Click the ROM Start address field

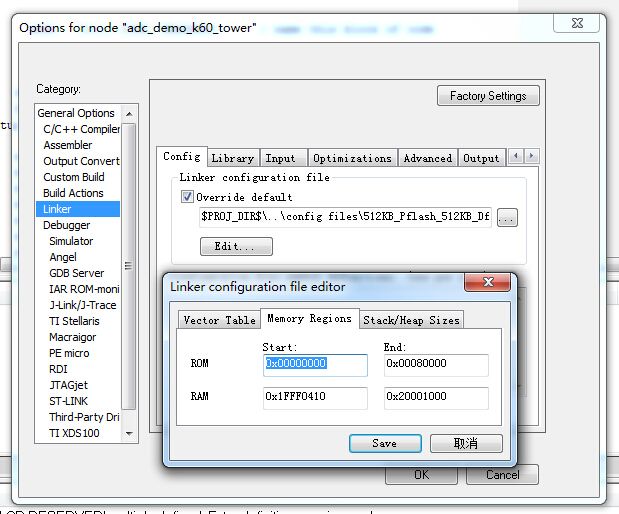click(x=315, y=365)
